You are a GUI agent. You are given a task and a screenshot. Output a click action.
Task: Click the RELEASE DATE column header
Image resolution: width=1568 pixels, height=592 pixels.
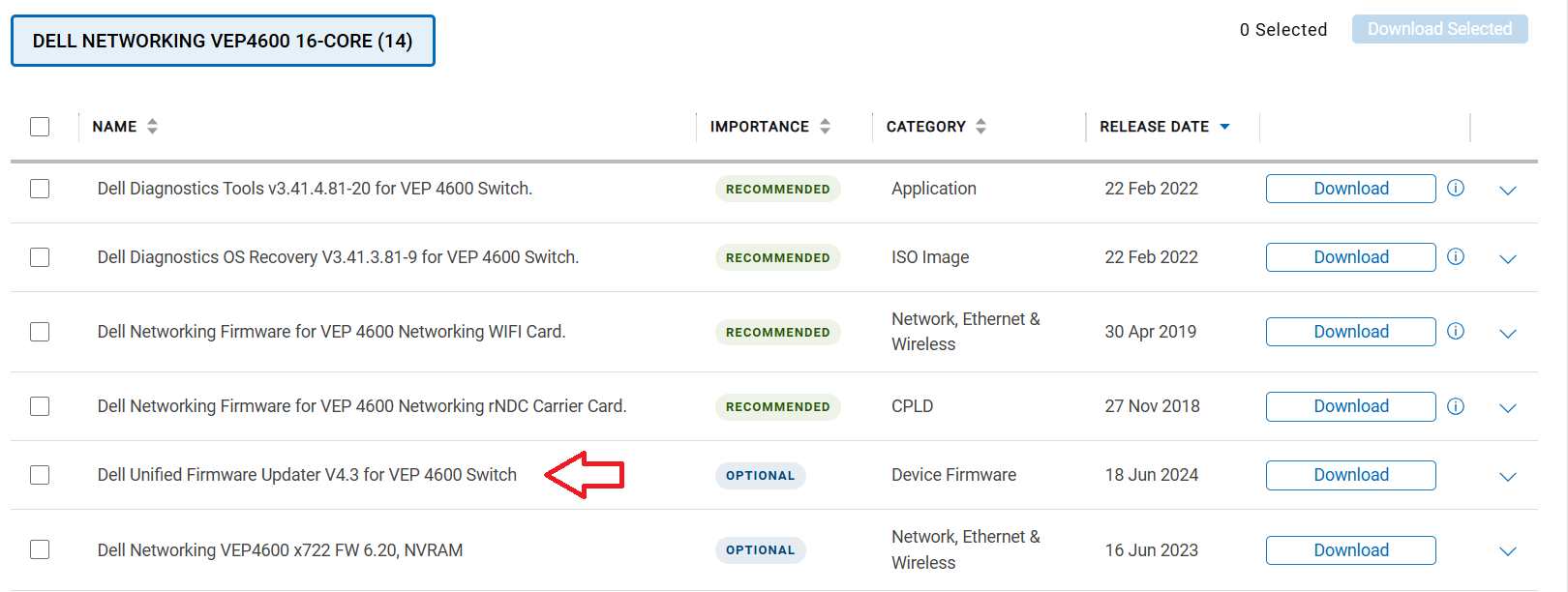point(1154,127)
